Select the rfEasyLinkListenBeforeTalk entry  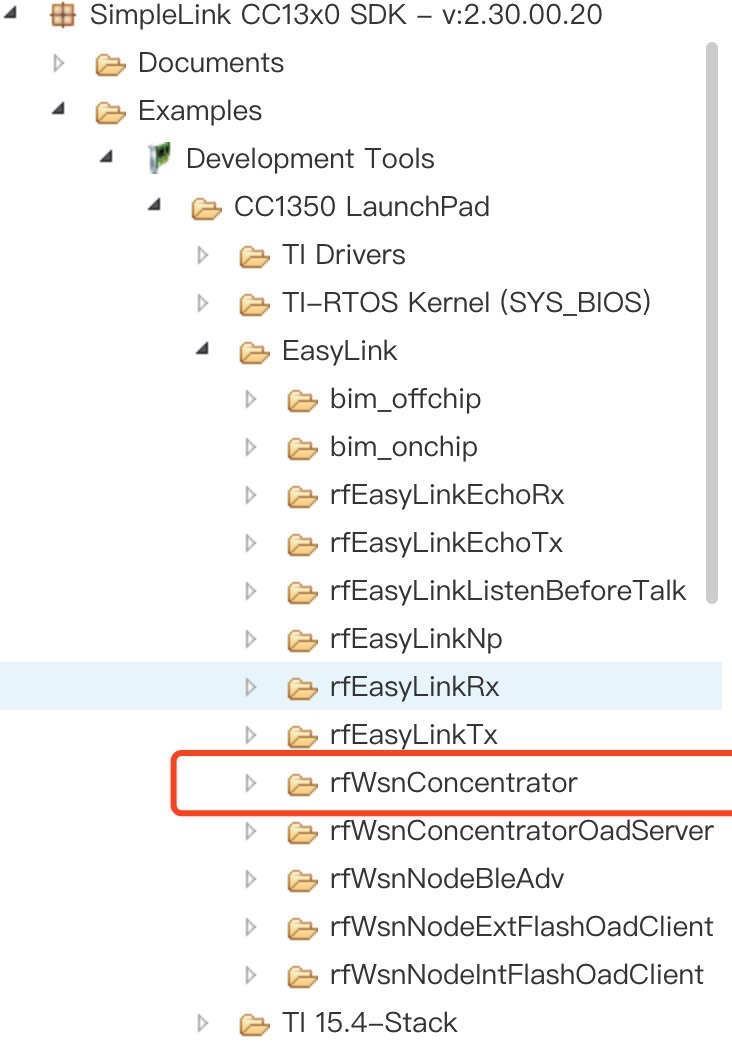pyautogui.click(x=507, y=591)
